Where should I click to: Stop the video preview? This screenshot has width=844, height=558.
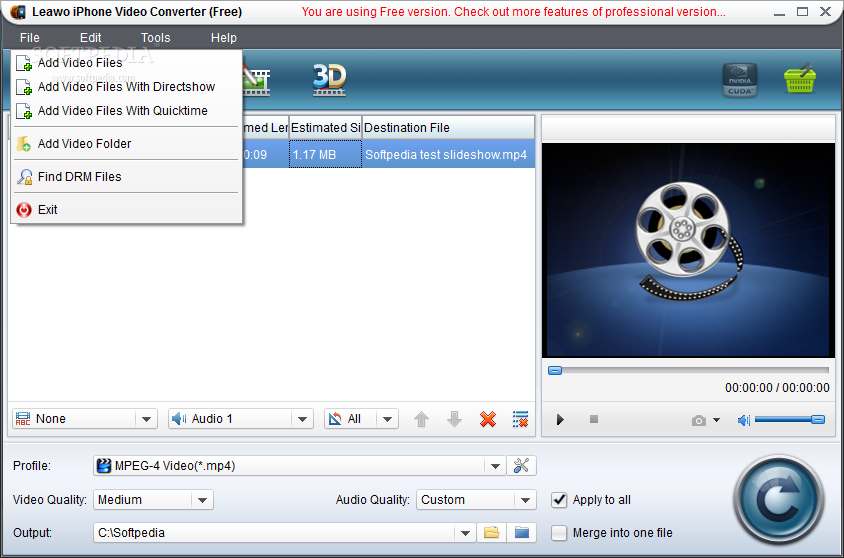[594, 419]
